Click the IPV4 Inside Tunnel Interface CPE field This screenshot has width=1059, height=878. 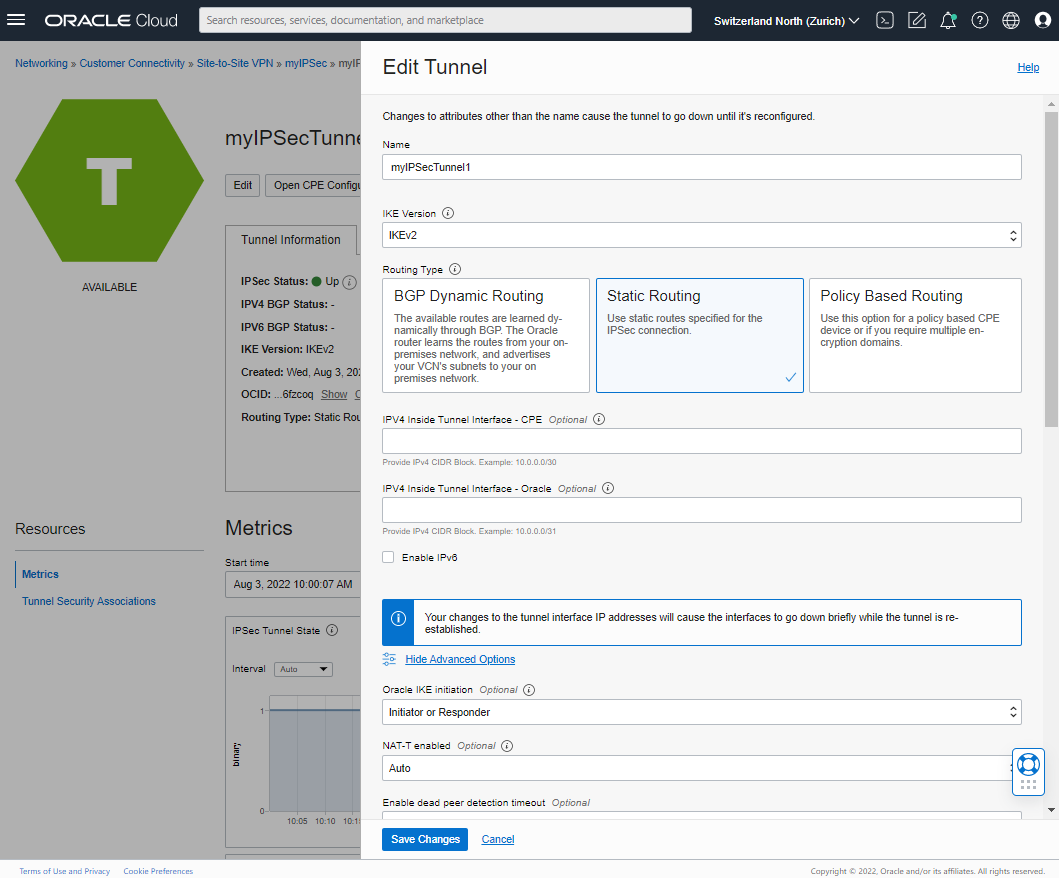pyautogui.click(x=701, y=441)
